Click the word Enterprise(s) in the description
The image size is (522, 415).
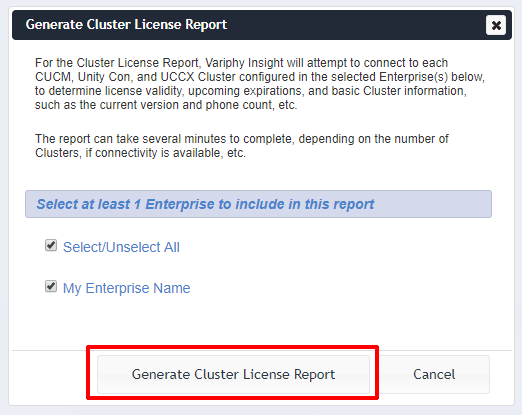coord(413,77)
